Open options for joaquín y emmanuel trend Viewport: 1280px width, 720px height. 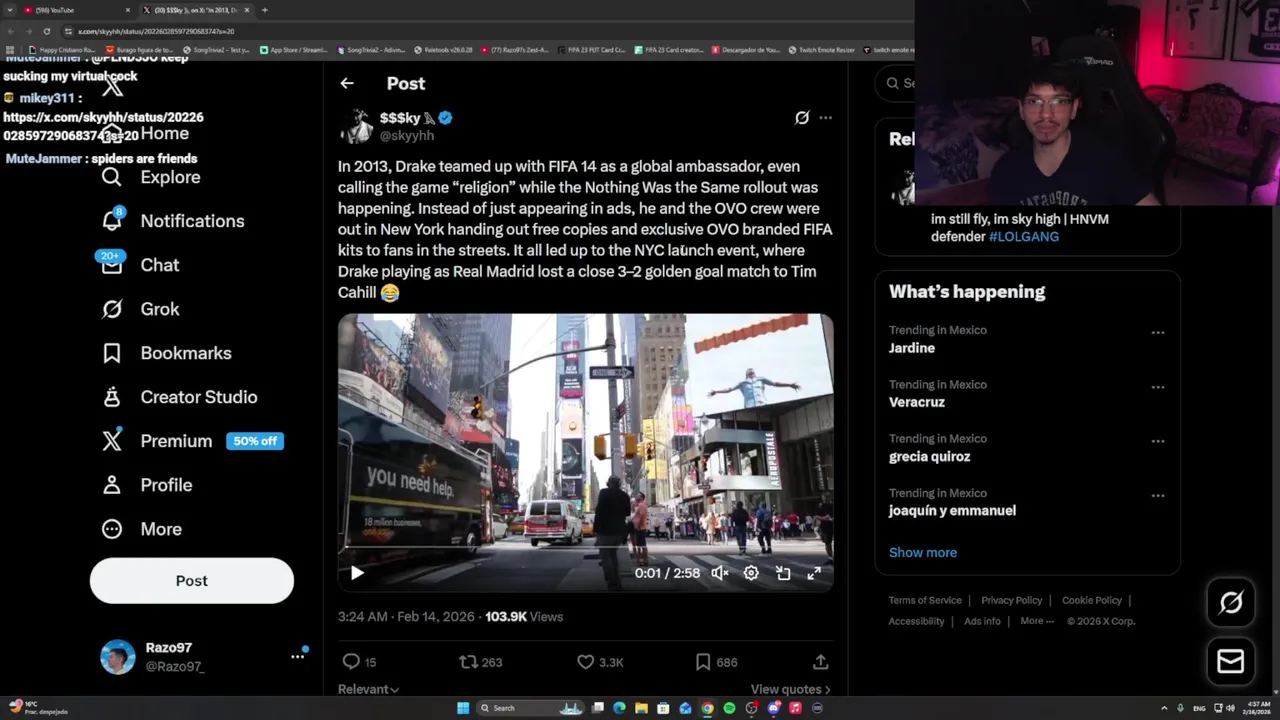click(x=1158, y=495)
